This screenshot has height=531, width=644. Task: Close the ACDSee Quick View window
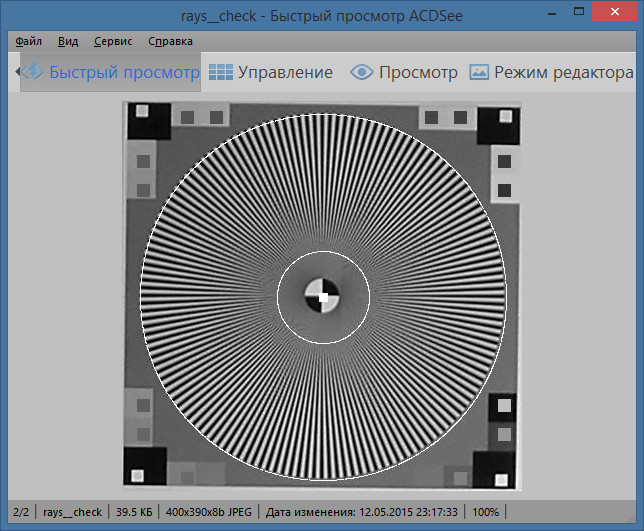coord(614,11)
